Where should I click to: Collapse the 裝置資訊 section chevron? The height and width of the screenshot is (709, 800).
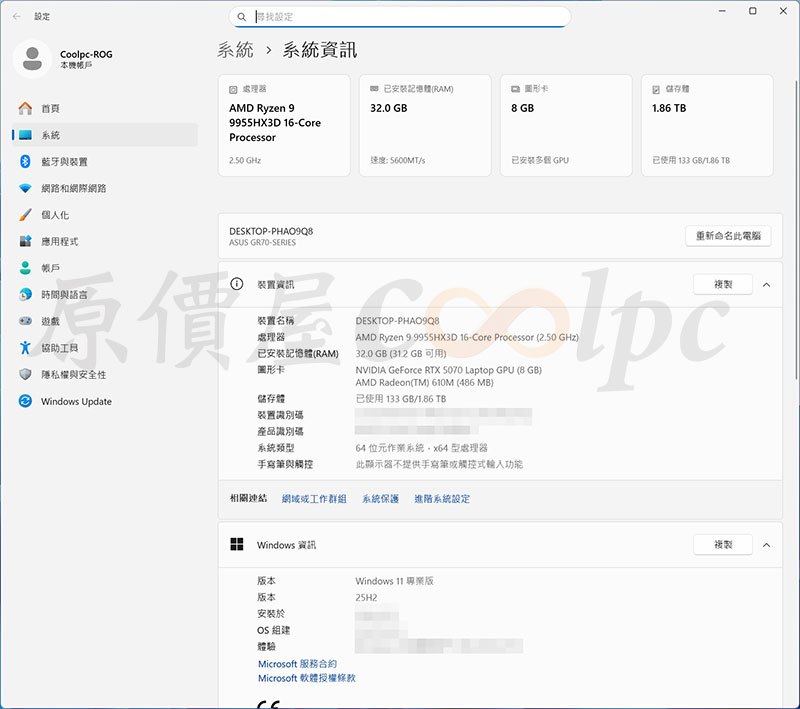(x=766, y=285)
